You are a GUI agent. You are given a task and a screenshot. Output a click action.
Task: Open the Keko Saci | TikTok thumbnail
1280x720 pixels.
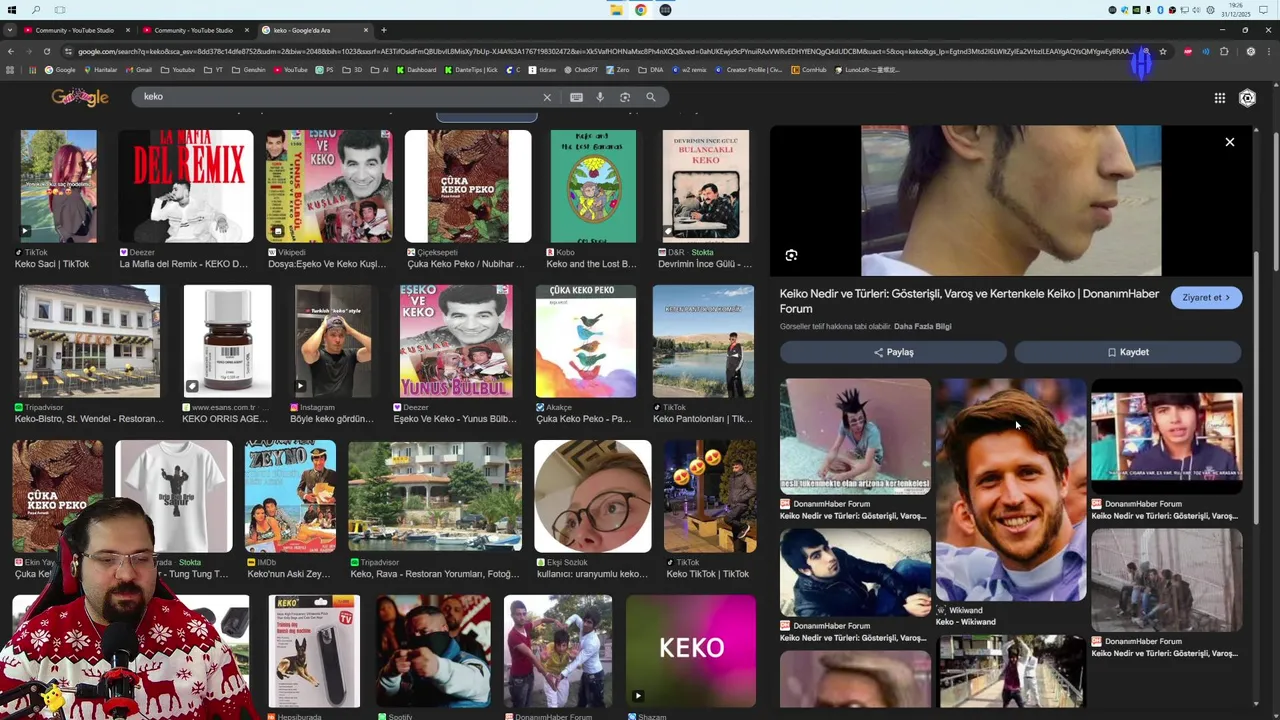59,186
